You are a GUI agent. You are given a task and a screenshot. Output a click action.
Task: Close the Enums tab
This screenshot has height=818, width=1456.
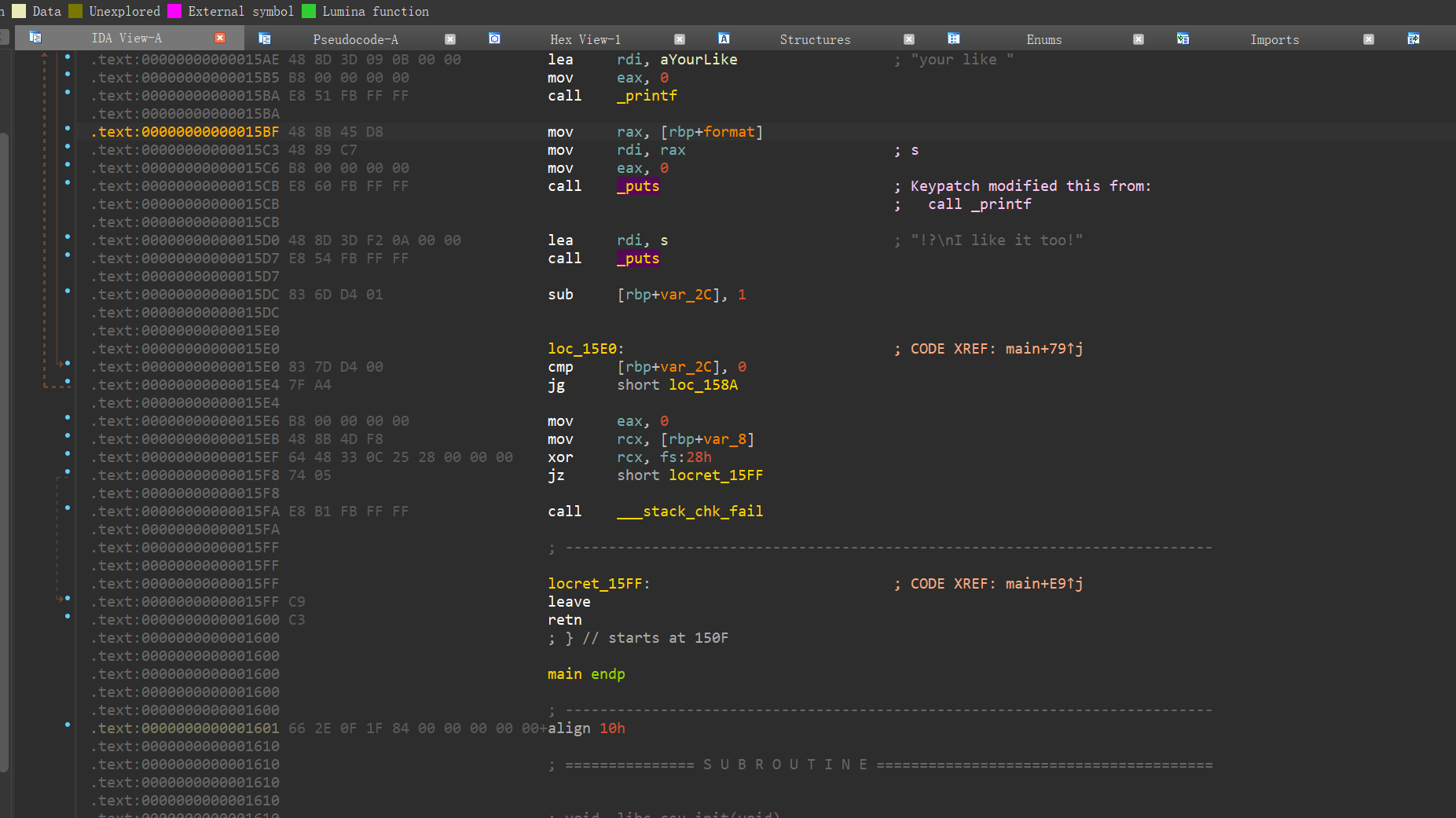click(x=1139, y=39)
